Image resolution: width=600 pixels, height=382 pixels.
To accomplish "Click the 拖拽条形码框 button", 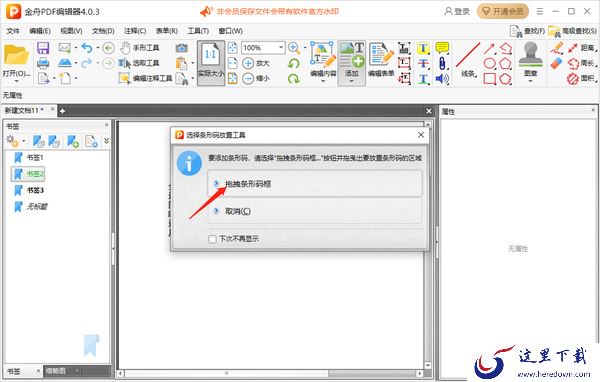I will (x=315, y=184).
